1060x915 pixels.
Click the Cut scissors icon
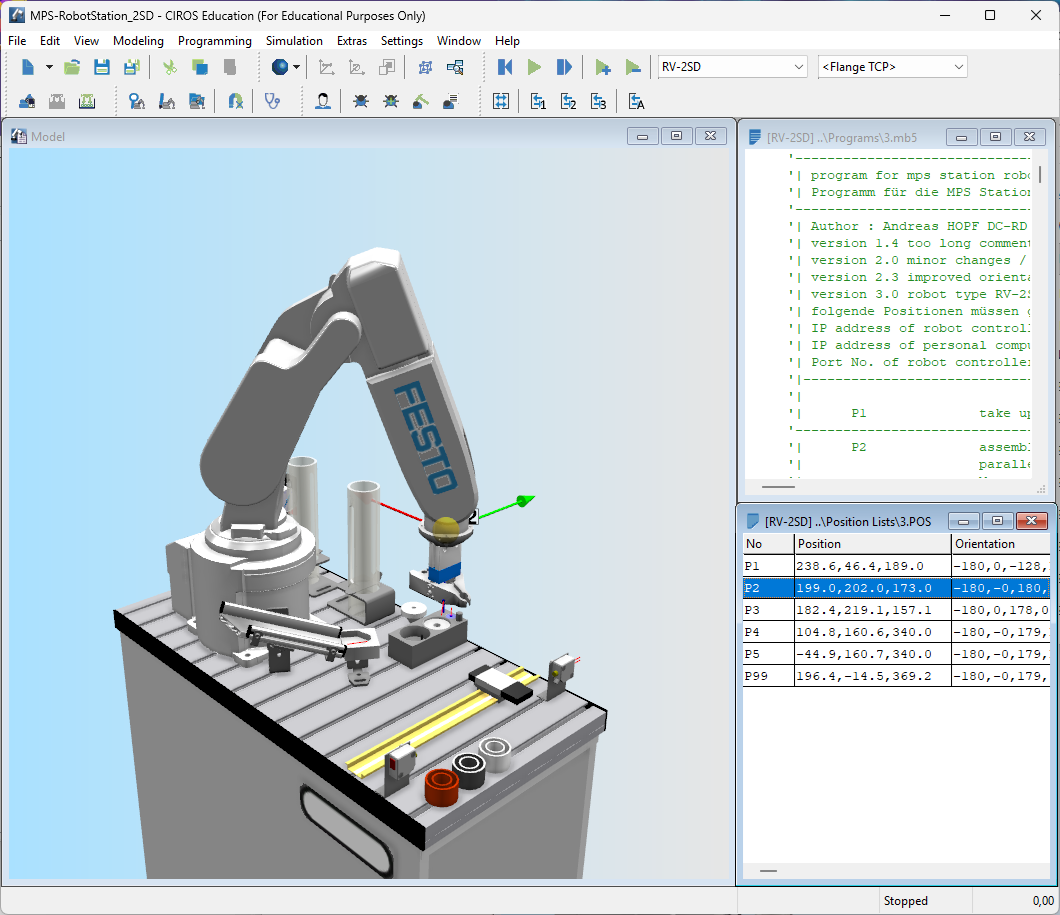tap(170, 67)
